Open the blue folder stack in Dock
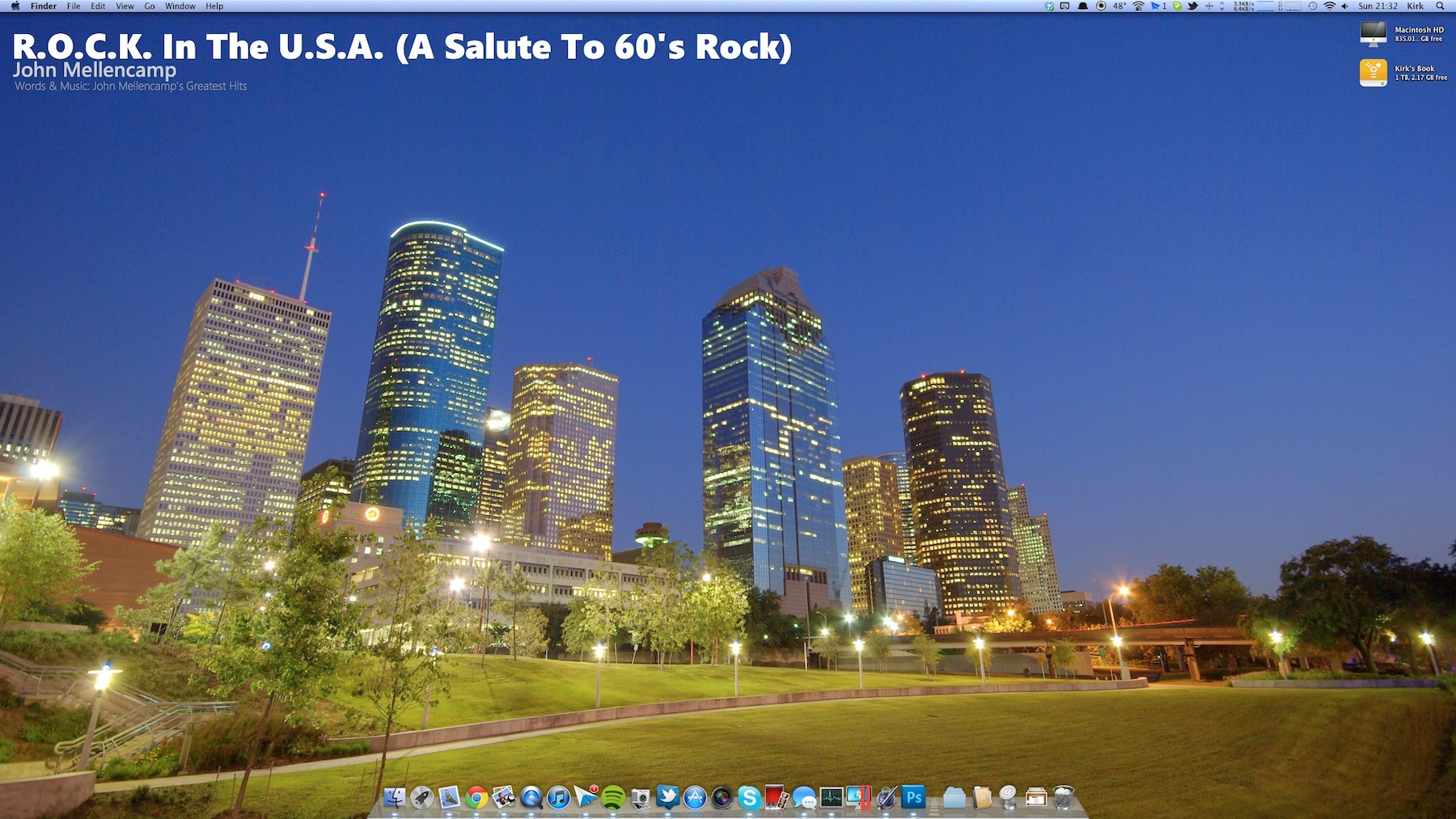The height and width of the screenshot is (819, 1456). click(954, 798)
